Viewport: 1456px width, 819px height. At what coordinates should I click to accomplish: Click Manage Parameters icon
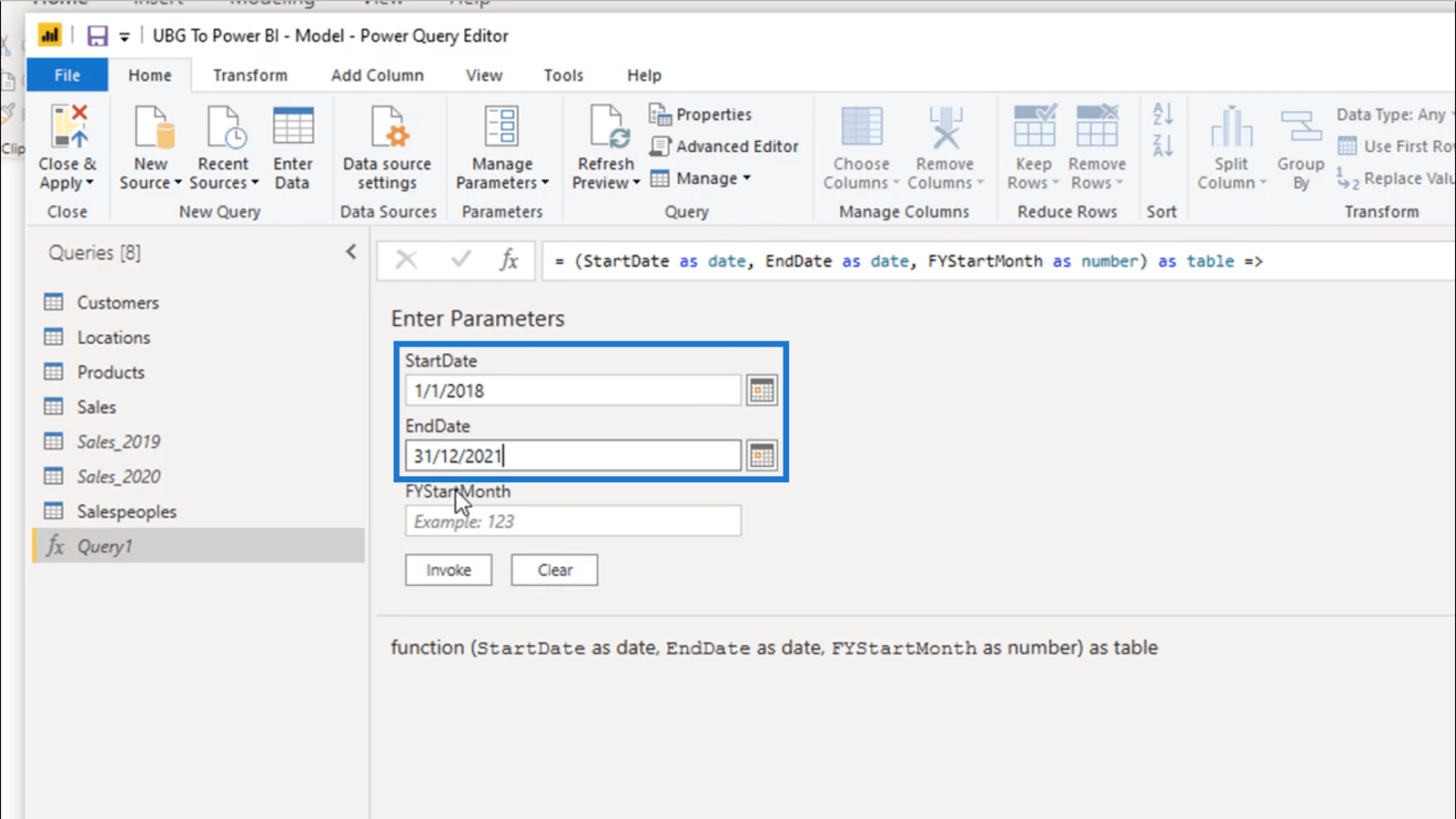pos(501,126)
